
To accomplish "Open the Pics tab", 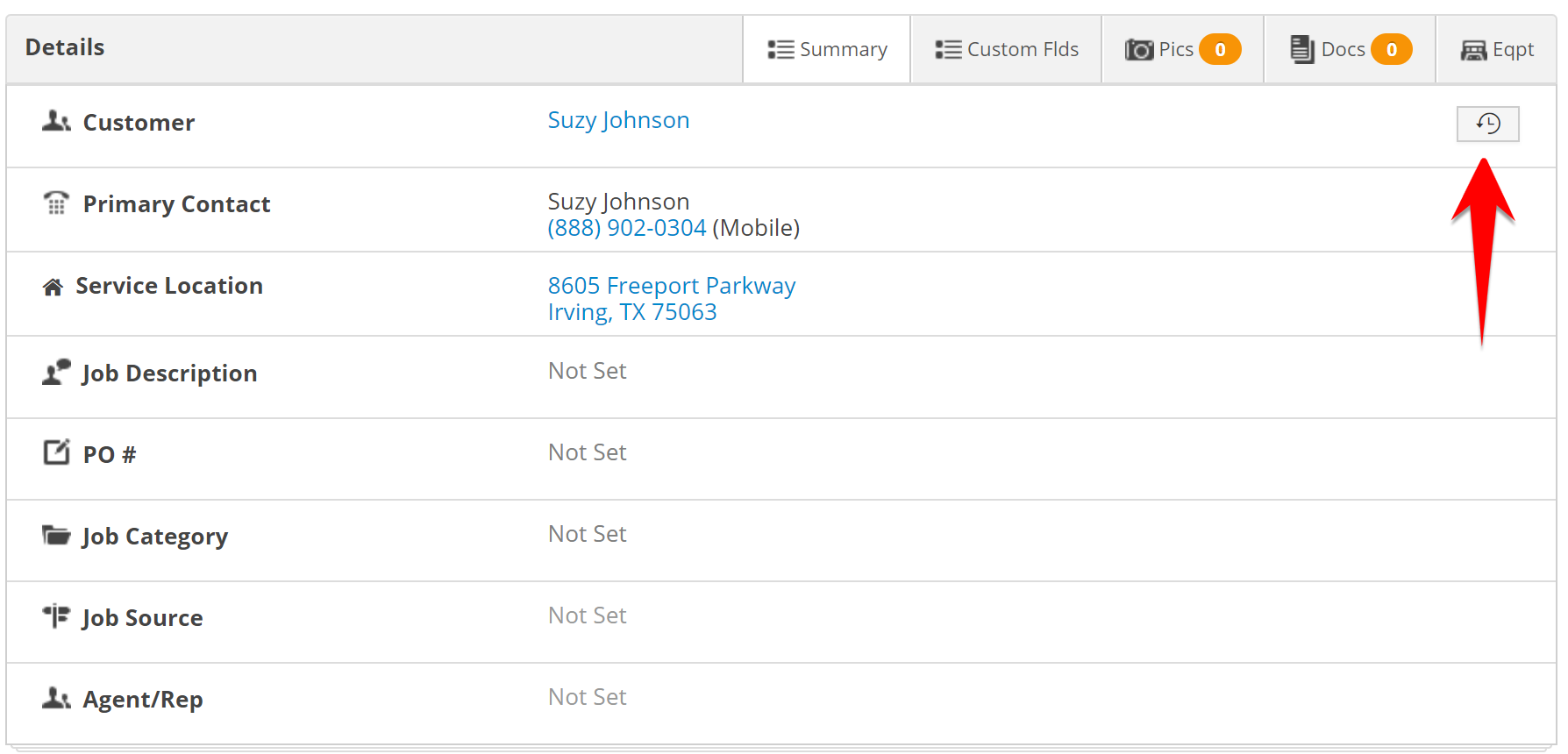I will 1181,50.
